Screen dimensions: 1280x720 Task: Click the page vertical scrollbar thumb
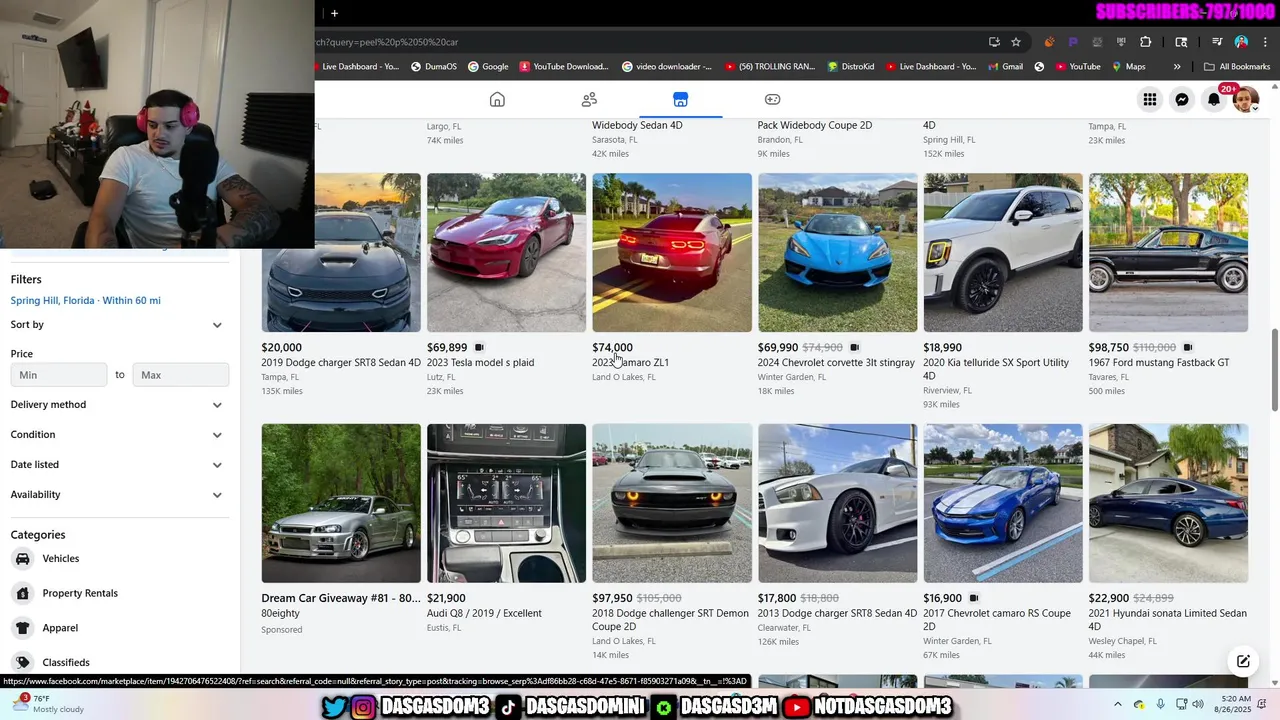click(x=1275, y=368)
